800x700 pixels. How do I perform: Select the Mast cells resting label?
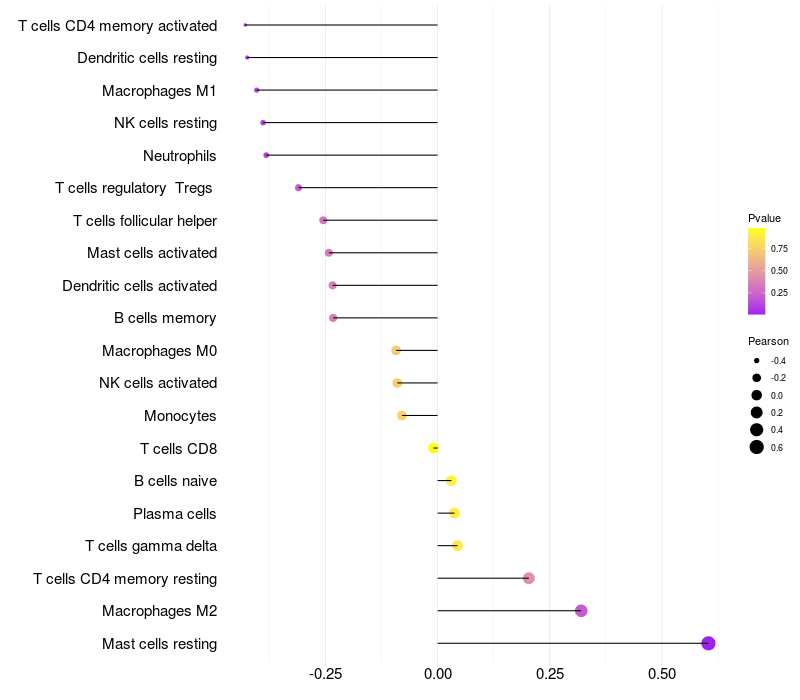tap(160, 644)
